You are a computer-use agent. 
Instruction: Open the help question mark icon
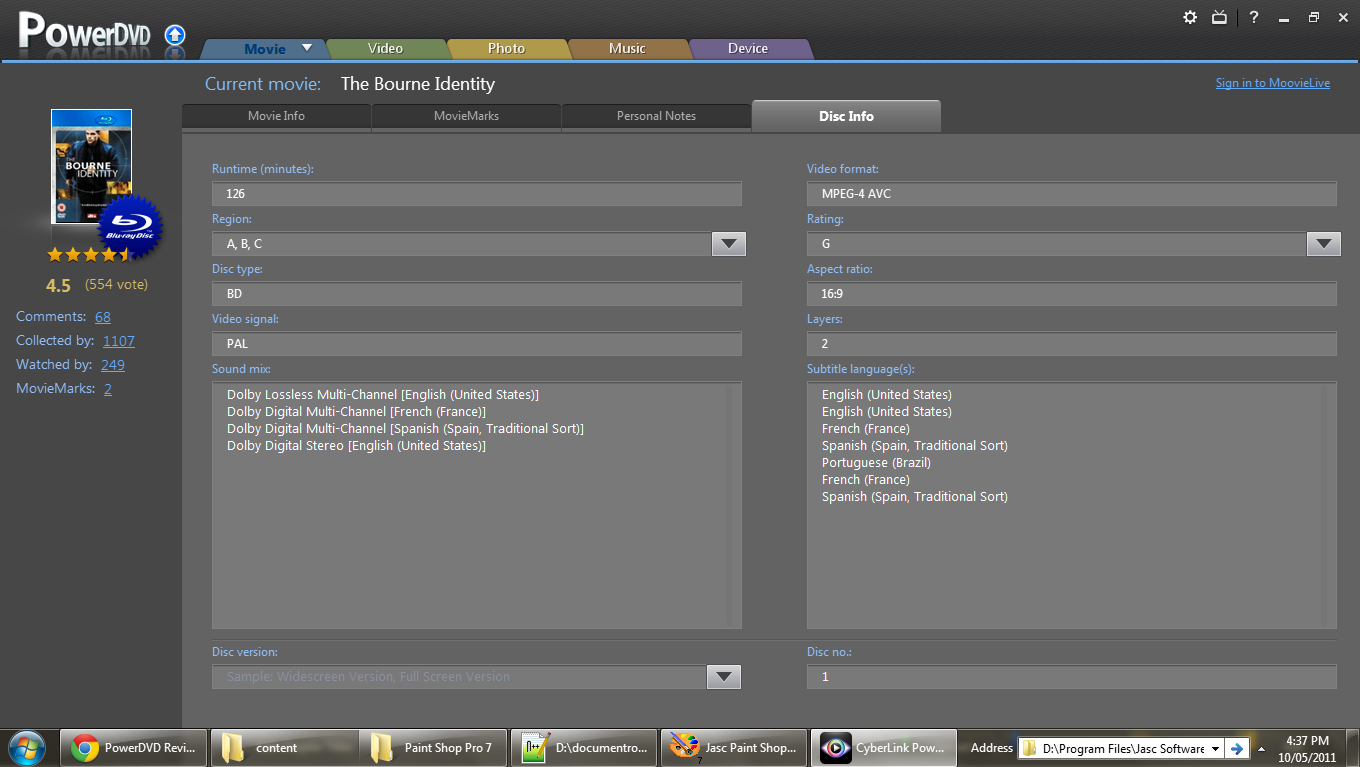point(1254,17)
